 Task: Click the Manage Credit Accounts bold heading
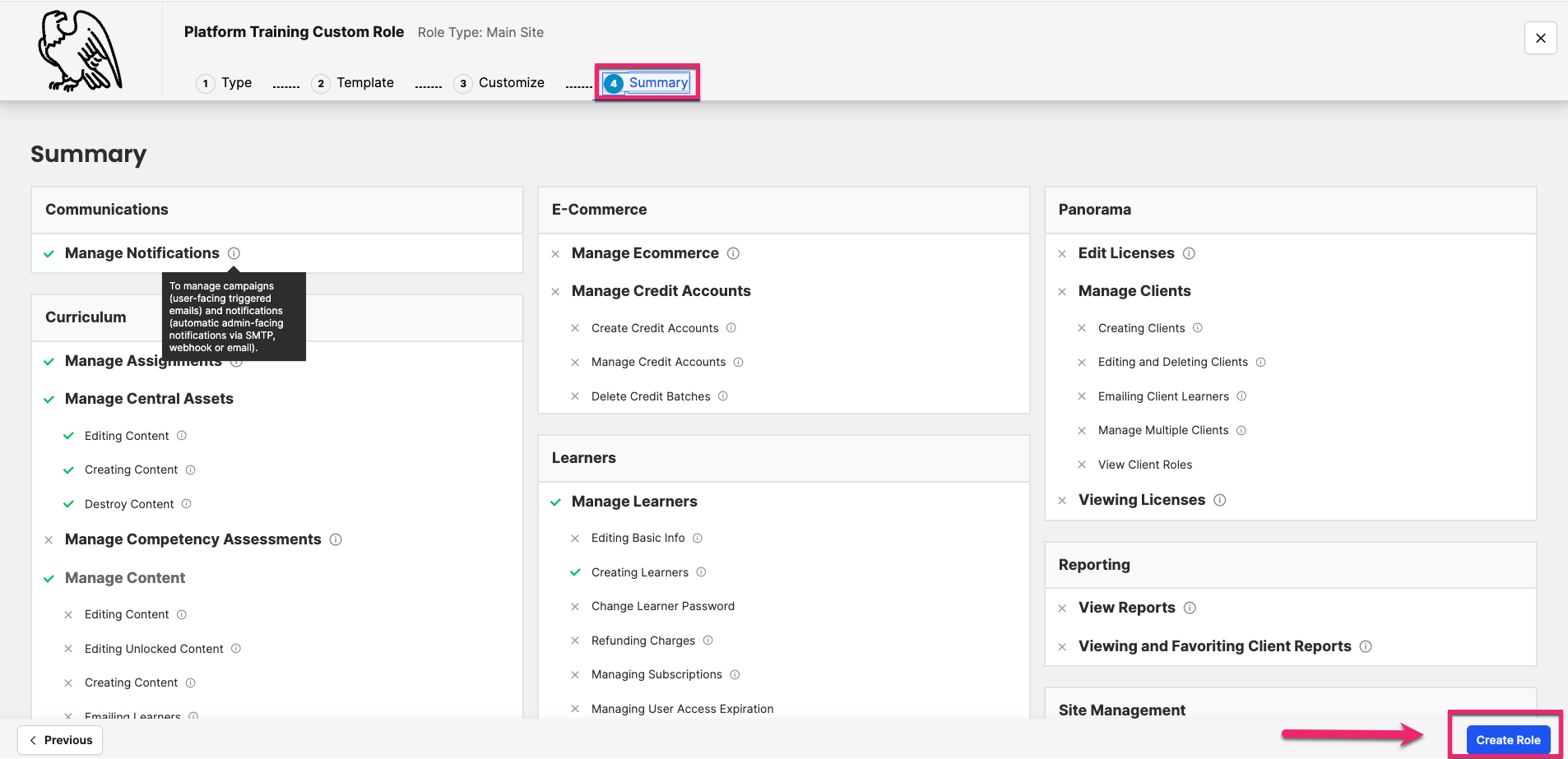click(661, 291)
